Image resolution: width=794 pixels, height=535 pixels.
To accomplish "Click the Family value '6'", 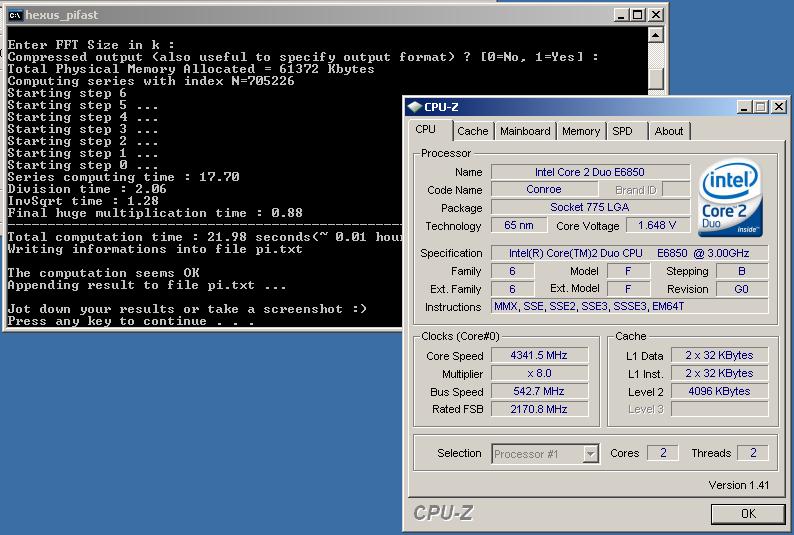I will point(512,271).
